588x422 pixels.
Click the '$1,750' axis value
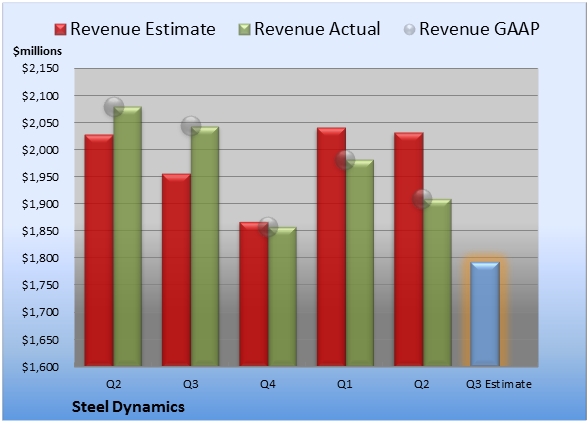coord(40,285)
